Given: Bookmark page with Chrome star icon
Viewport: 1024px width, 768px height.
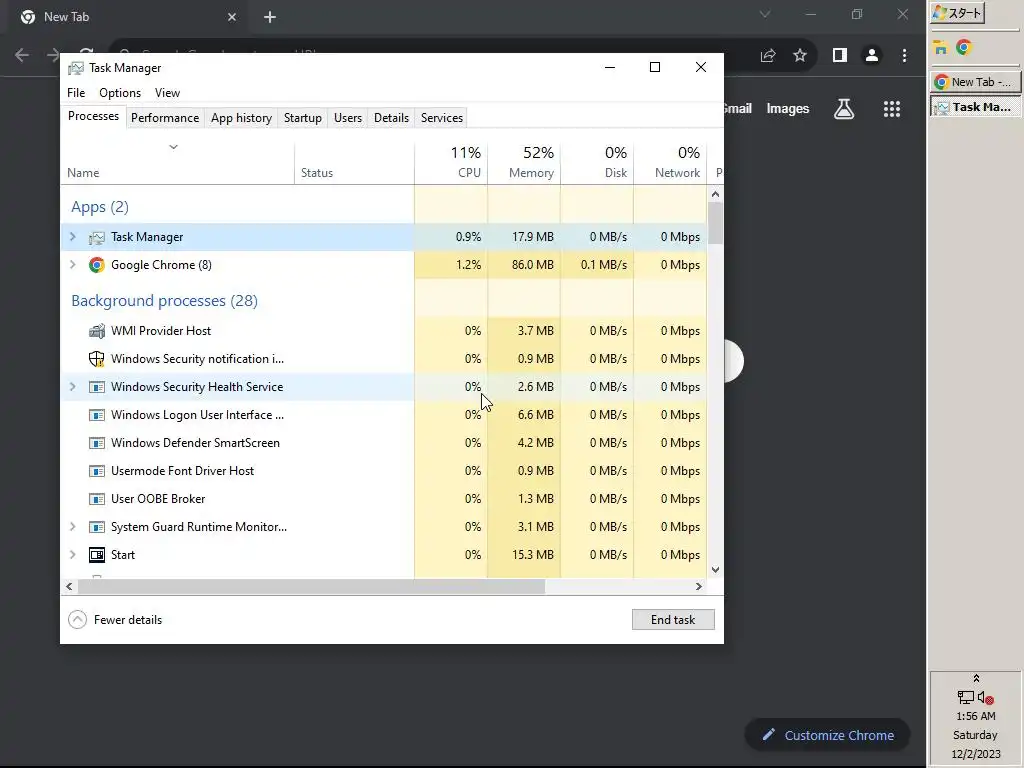Looking at the screenshot, I should (800, 56).
